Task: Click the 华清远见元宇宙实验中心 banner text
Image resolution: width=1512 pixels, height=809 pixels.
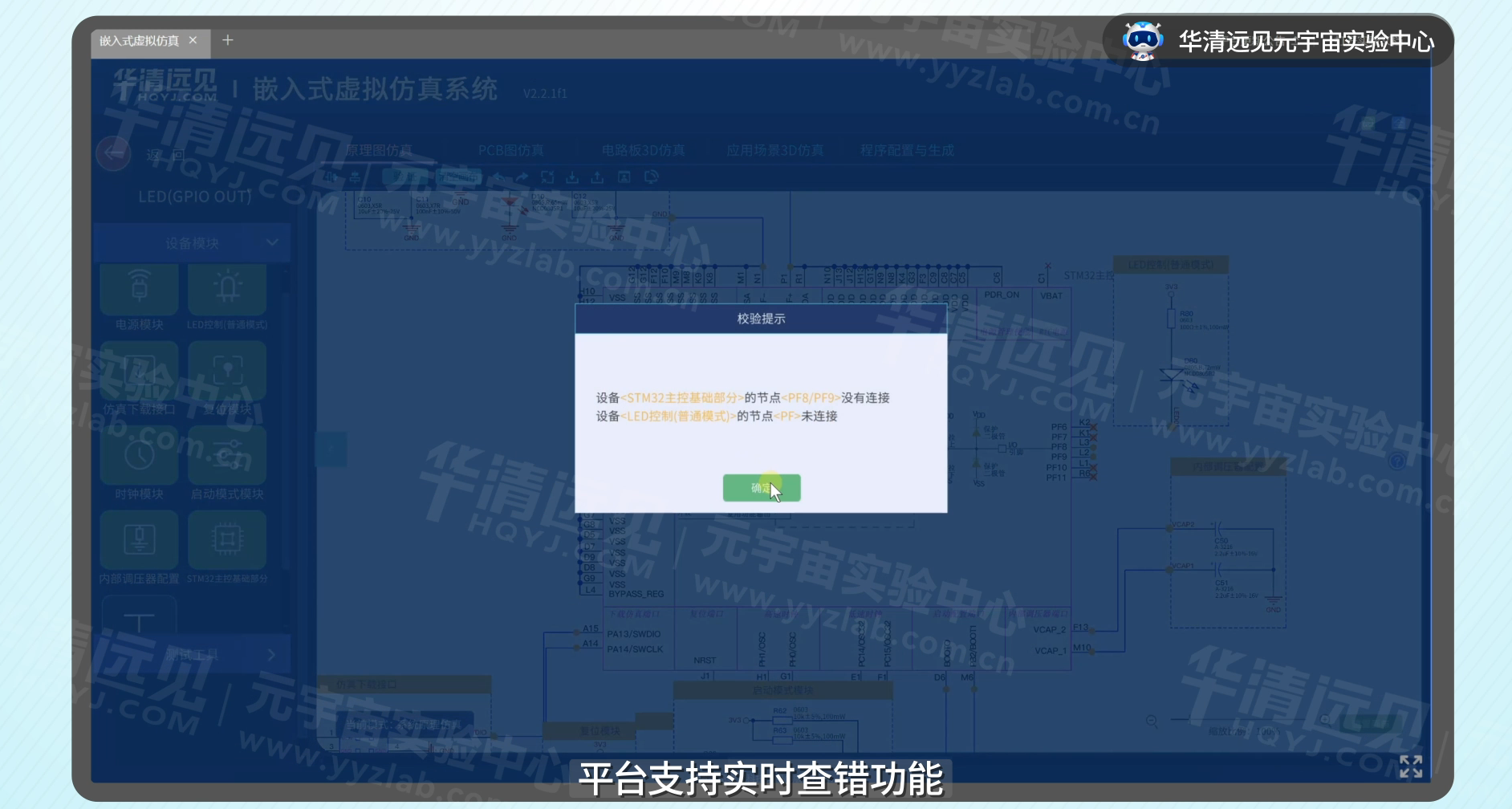Action: 1306,42
